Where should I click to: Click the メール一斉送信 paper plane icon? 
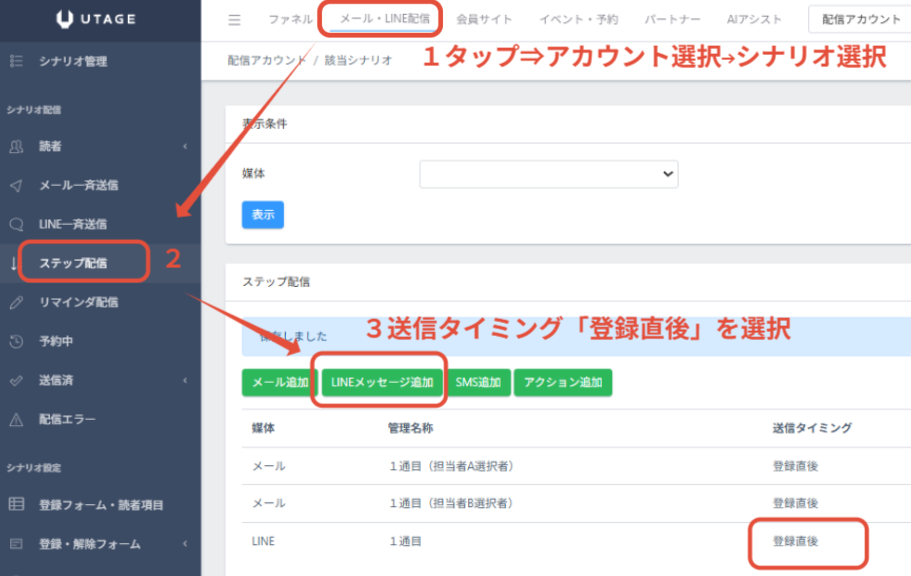point(16,185)
